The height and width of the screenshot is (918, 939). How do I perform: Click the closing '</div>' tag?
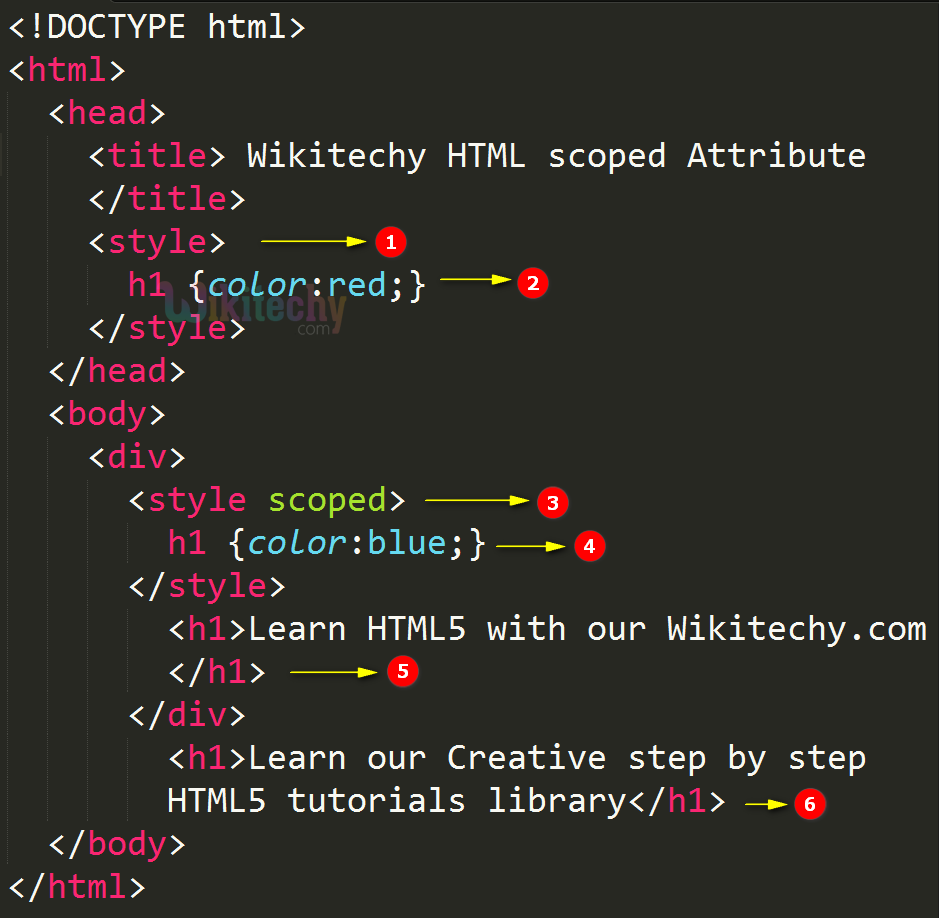(187, 716)
